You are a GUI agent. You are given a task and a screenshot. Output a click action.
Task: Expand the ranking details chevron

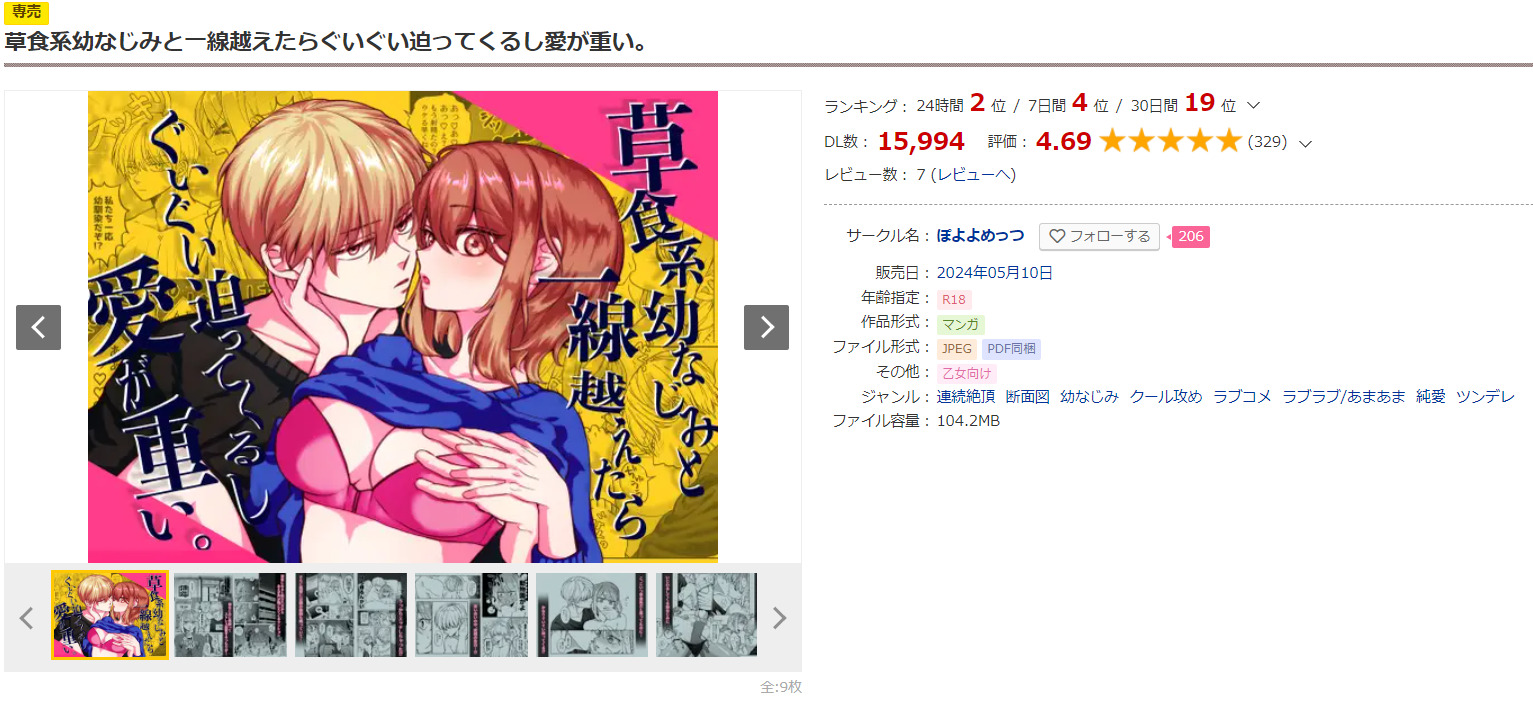[x=1254, y=105]
